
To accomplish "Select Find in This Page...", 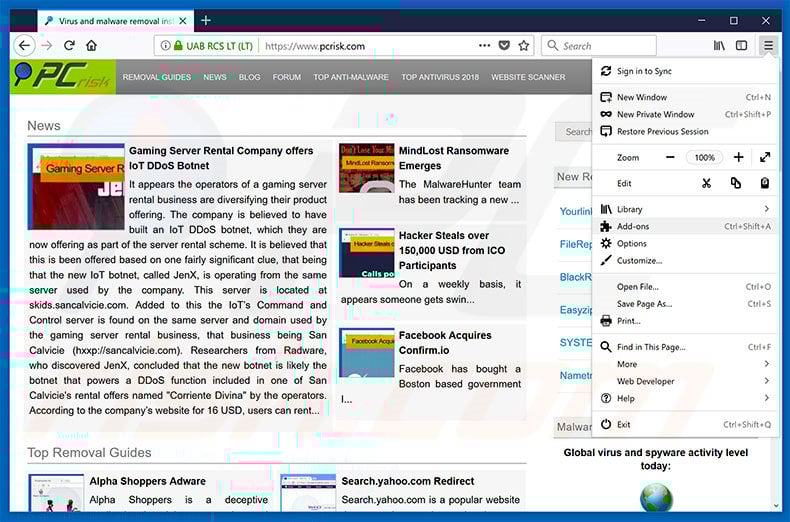I will click(684, 347).
